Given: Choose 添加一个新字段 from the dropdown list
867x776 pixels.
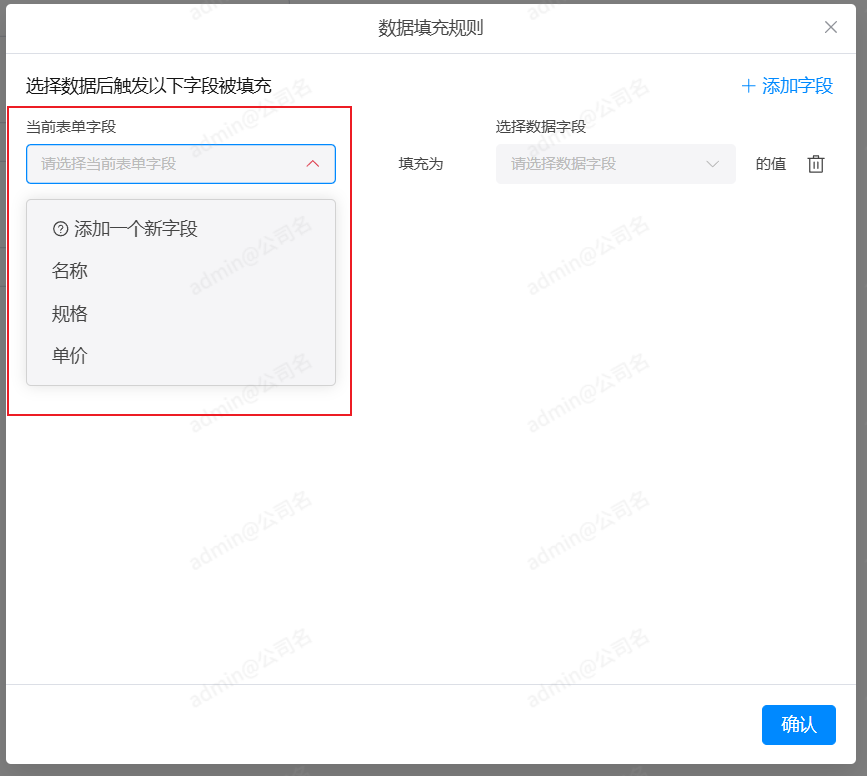Looking at the screenshot, I should pos(135,229).
